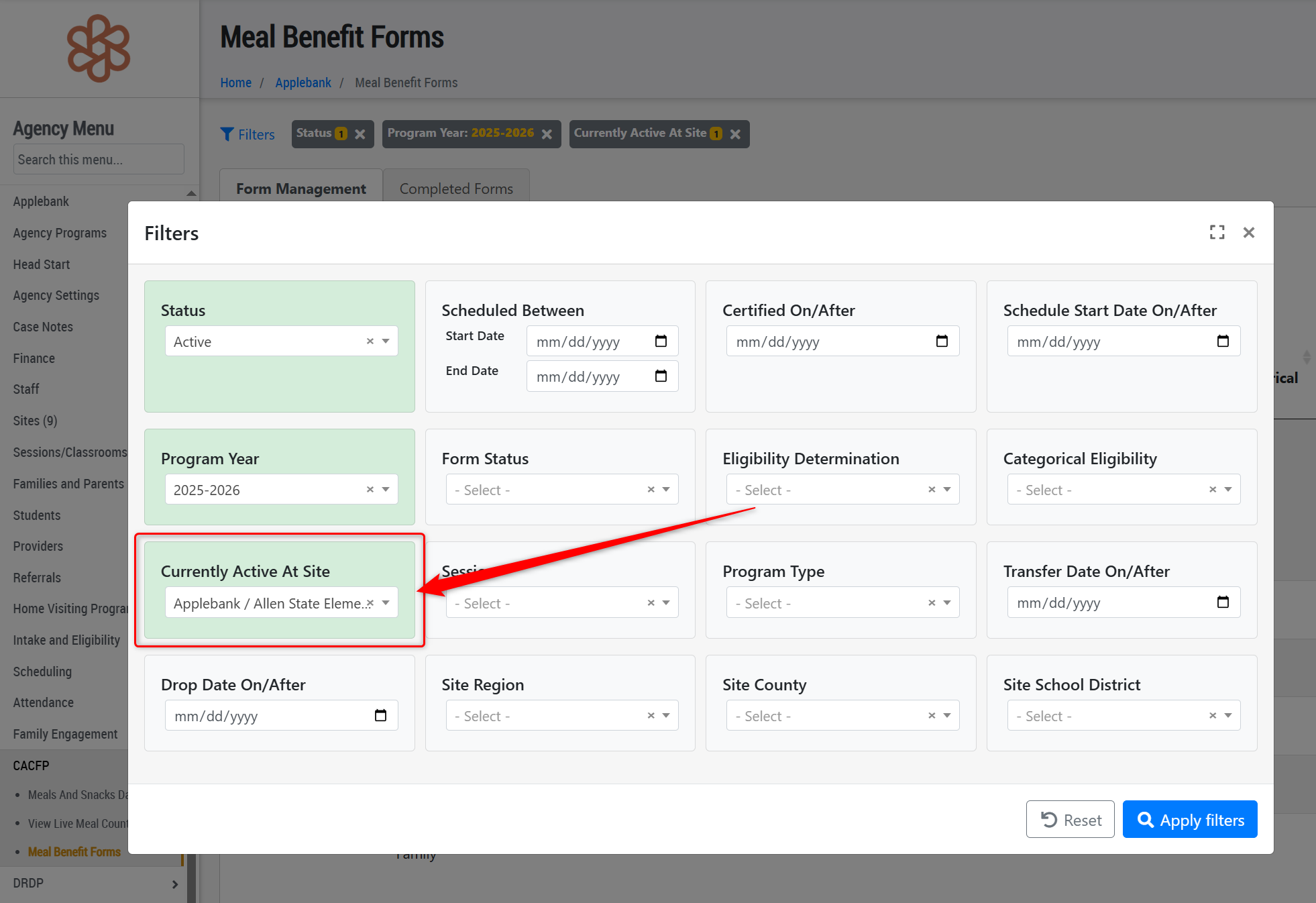Open the Eligibility Determination dropdown

947,490
